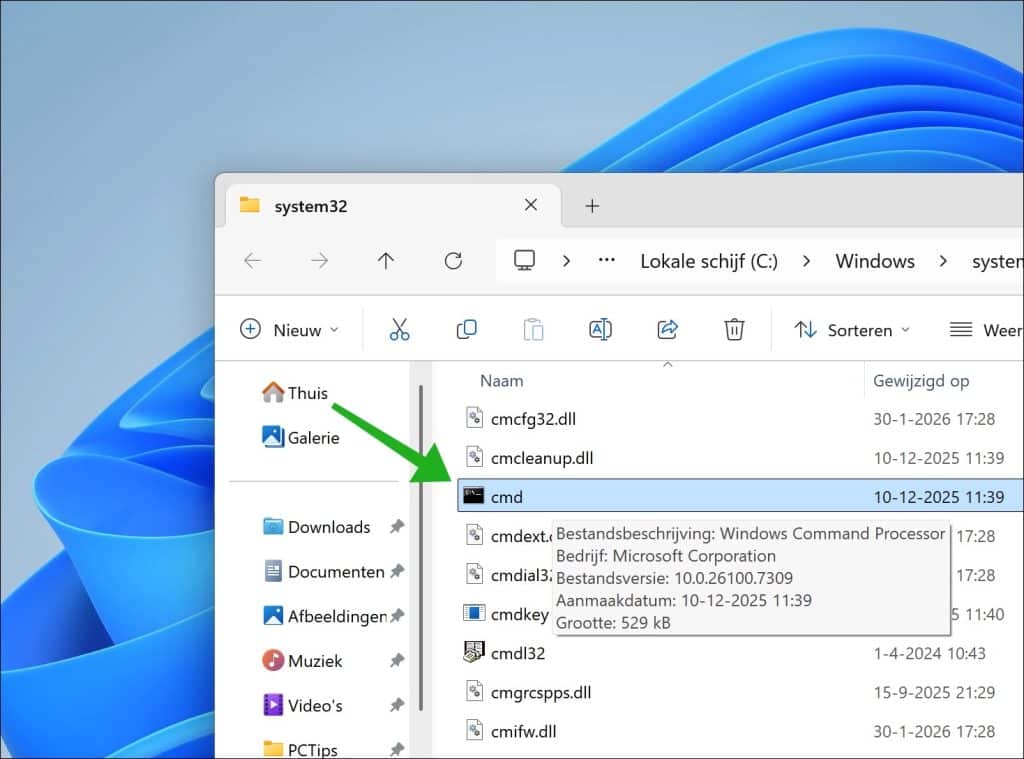
Task: Click Windows in the breadcrumb path
Action: (874, 260)
